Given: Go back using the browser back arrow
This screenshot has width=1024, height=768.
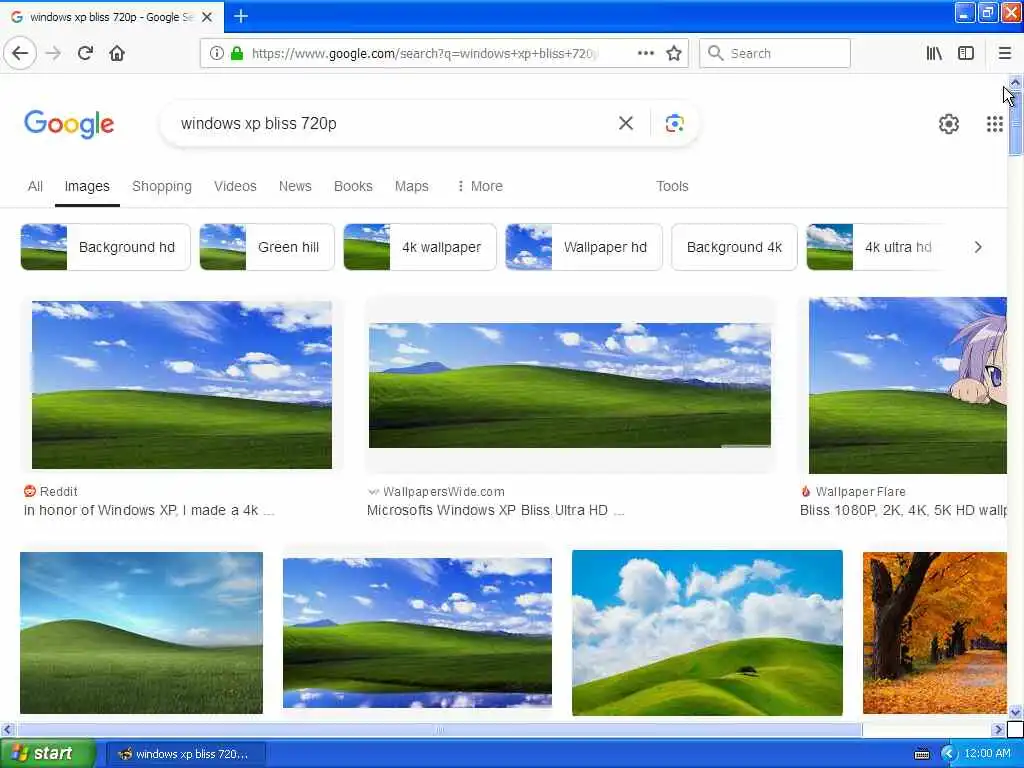Looking at the screenshot, I should coord(20,53).
